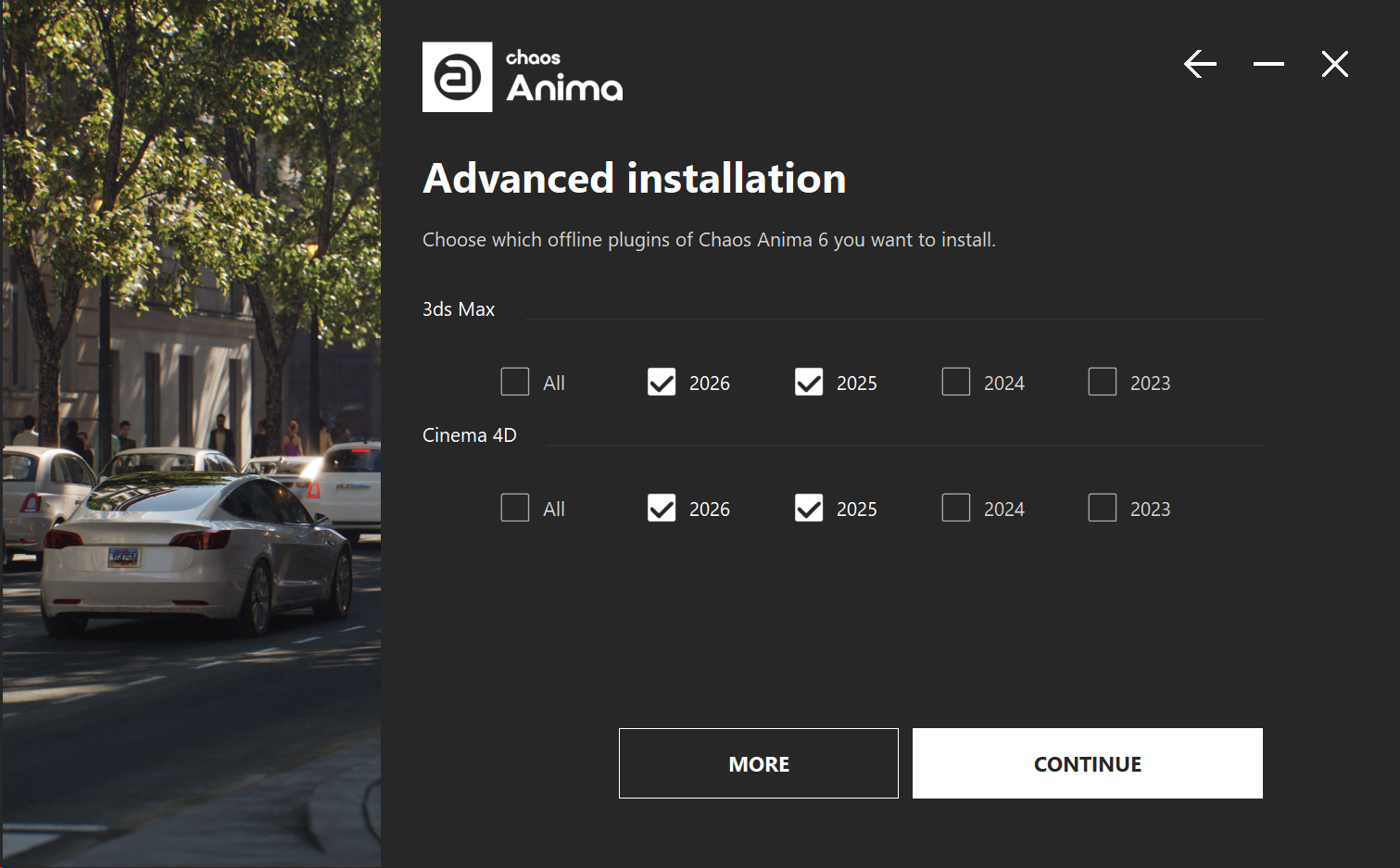Click the Cinema 4D section label
The height and width of the screenshot is (868, 1400).
(x=469, y=434)
